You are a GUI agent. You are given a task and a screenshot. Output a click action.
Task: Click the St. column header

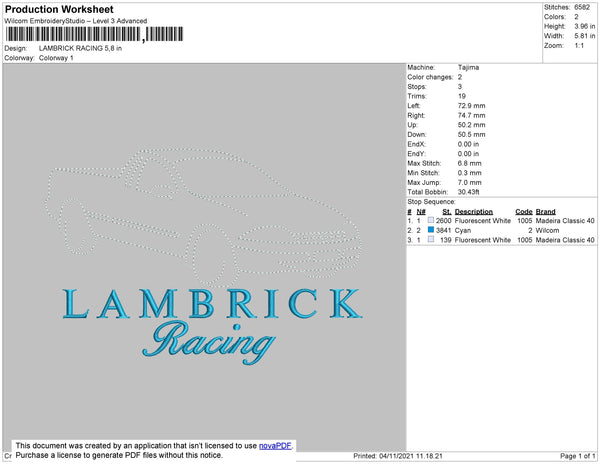[447, 212]
